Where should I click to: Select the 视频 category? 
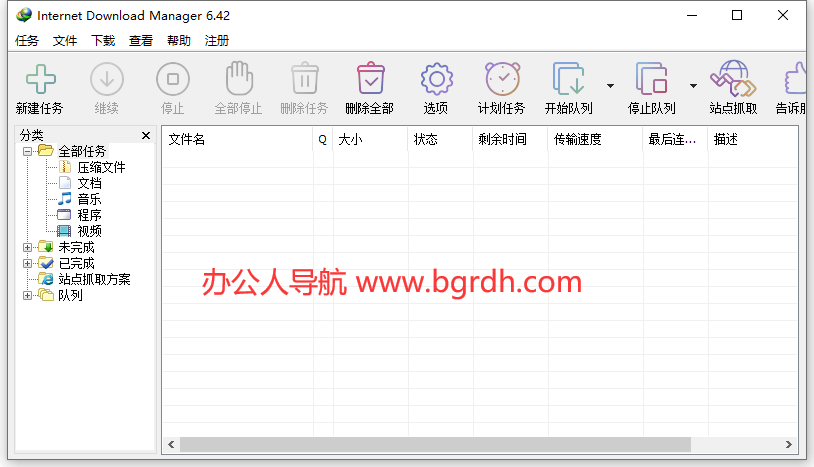tap(89, 231)
